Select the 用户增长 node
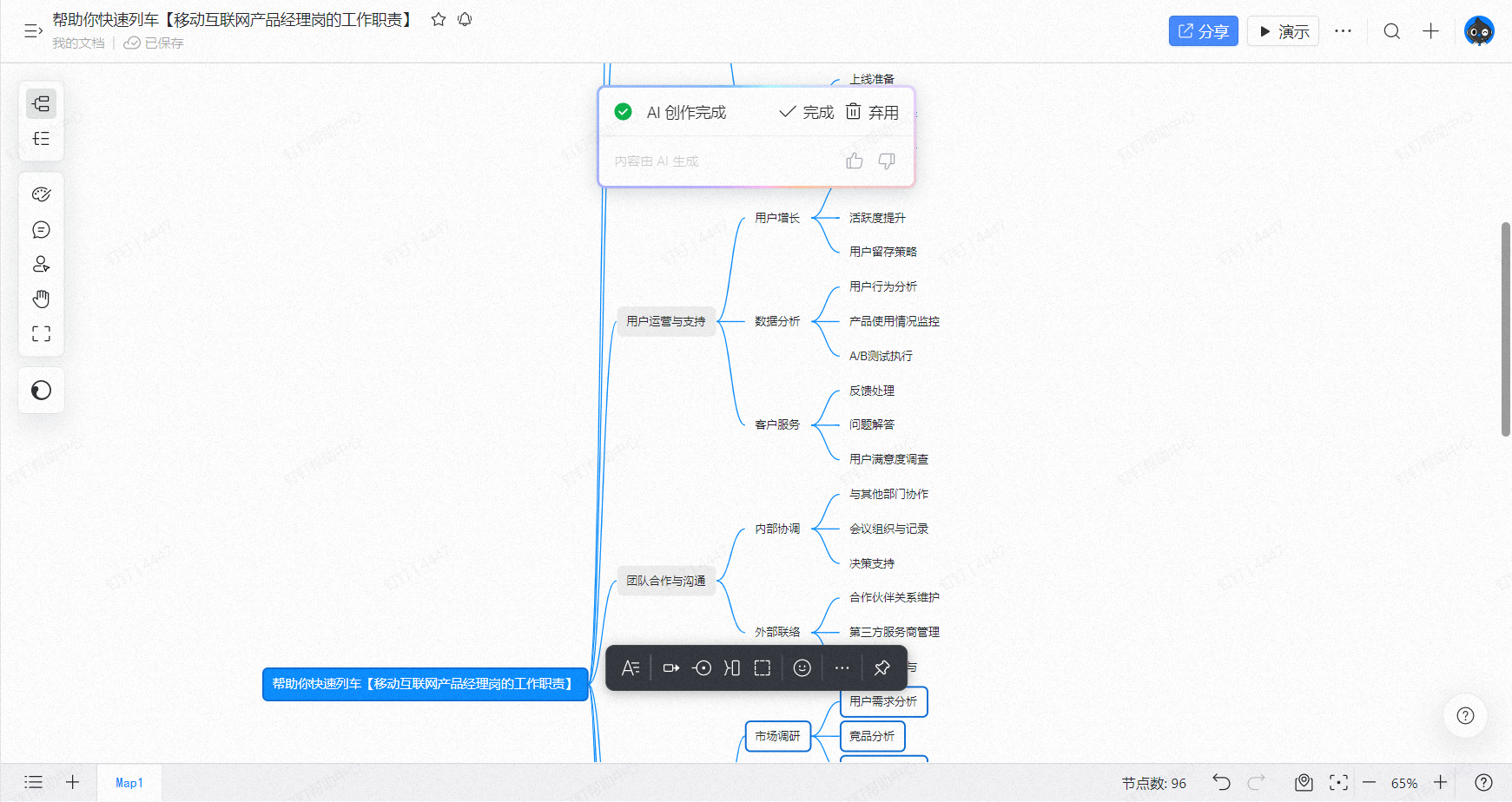This screenshot has height=802, width=1512. 777,218
